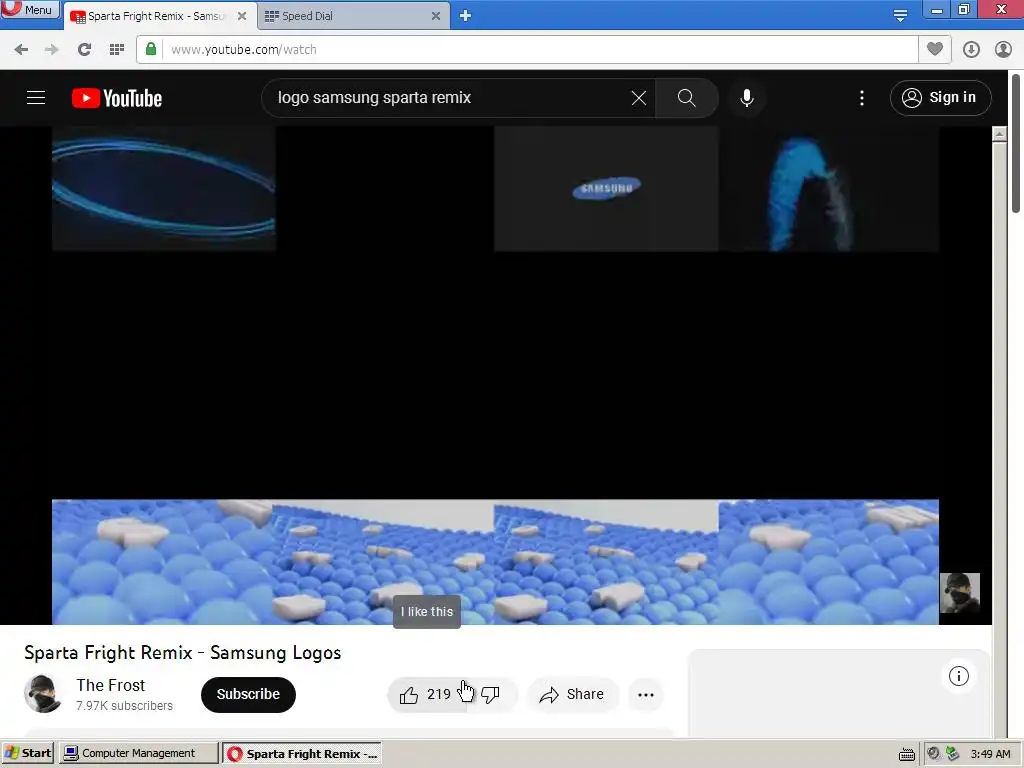
Task: Open the downloads icon
Action: 971,50
